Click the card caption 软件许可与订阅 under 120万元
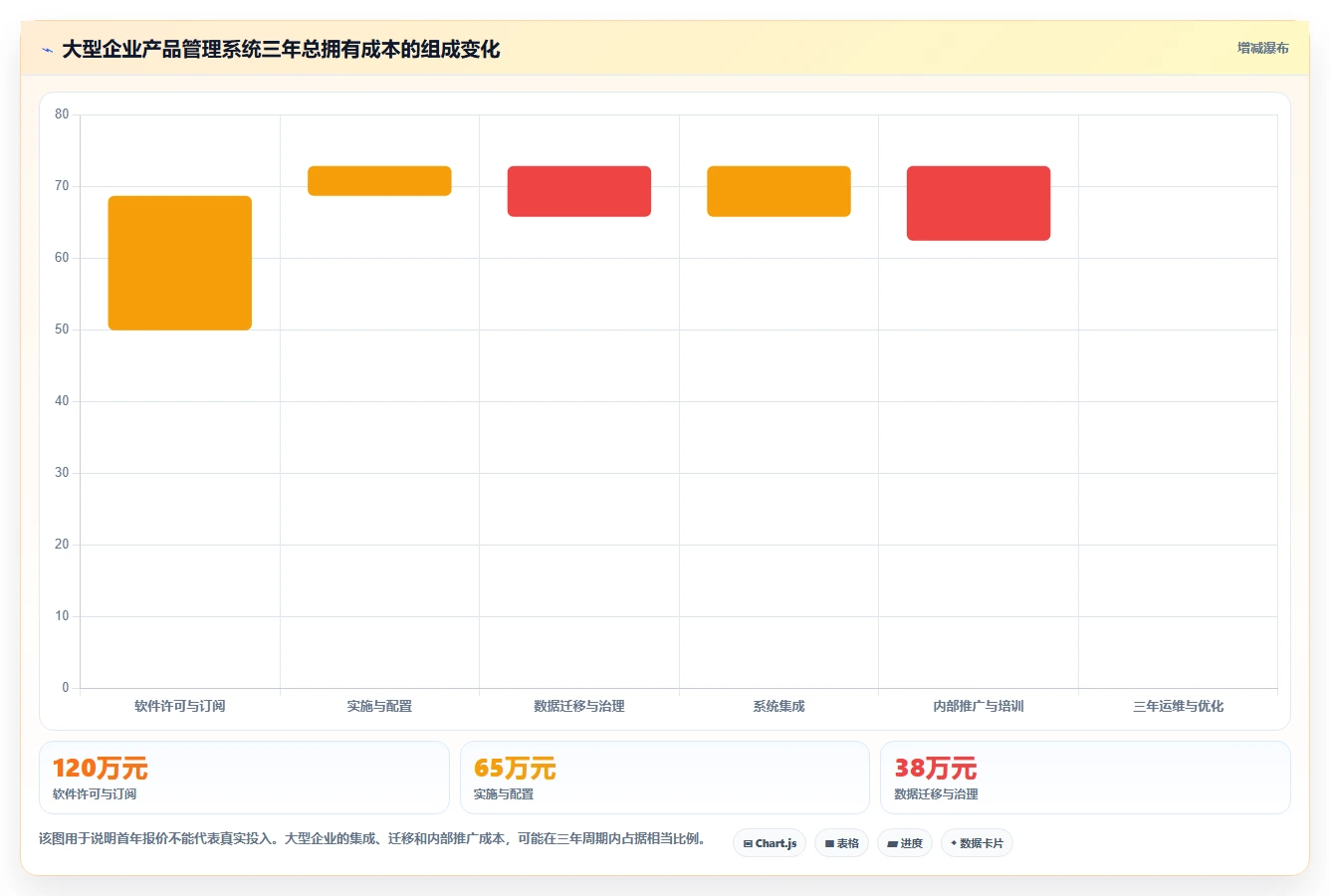 click(x=95, y=794)
